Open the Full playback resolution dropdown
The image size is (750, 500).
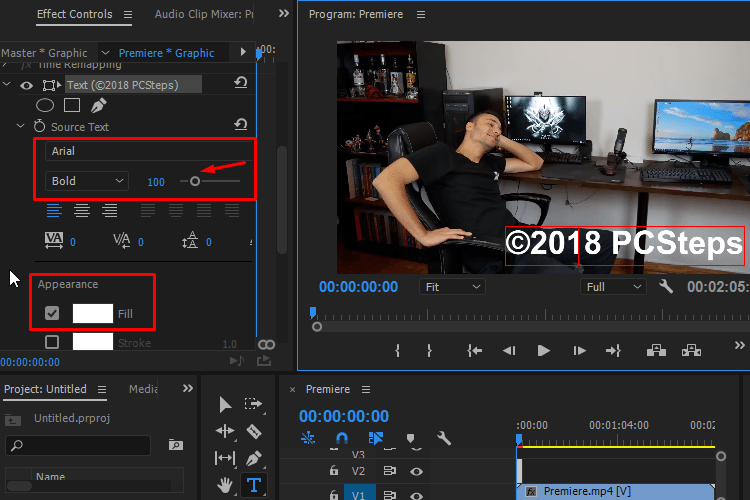click(x=613, y=287)
